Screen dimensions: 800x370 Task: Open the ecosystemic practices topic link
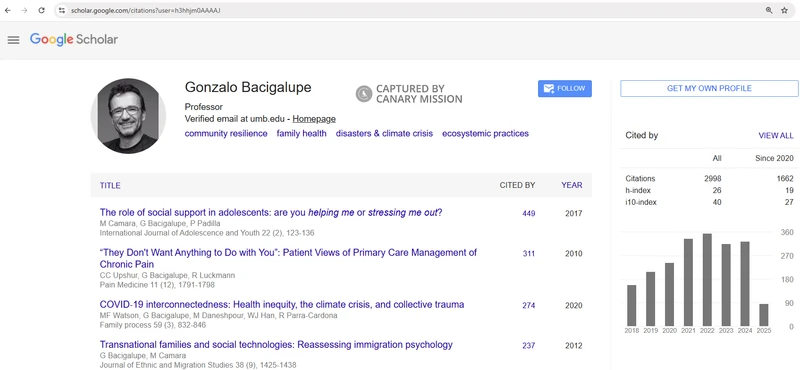pos(485,134)
